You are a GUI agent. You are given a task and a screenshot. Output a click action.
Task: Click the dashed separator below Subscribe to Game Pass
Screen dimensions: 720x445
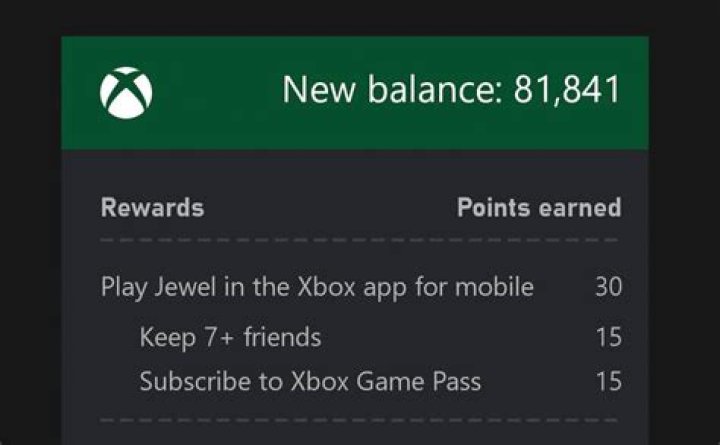pos(360,421)
